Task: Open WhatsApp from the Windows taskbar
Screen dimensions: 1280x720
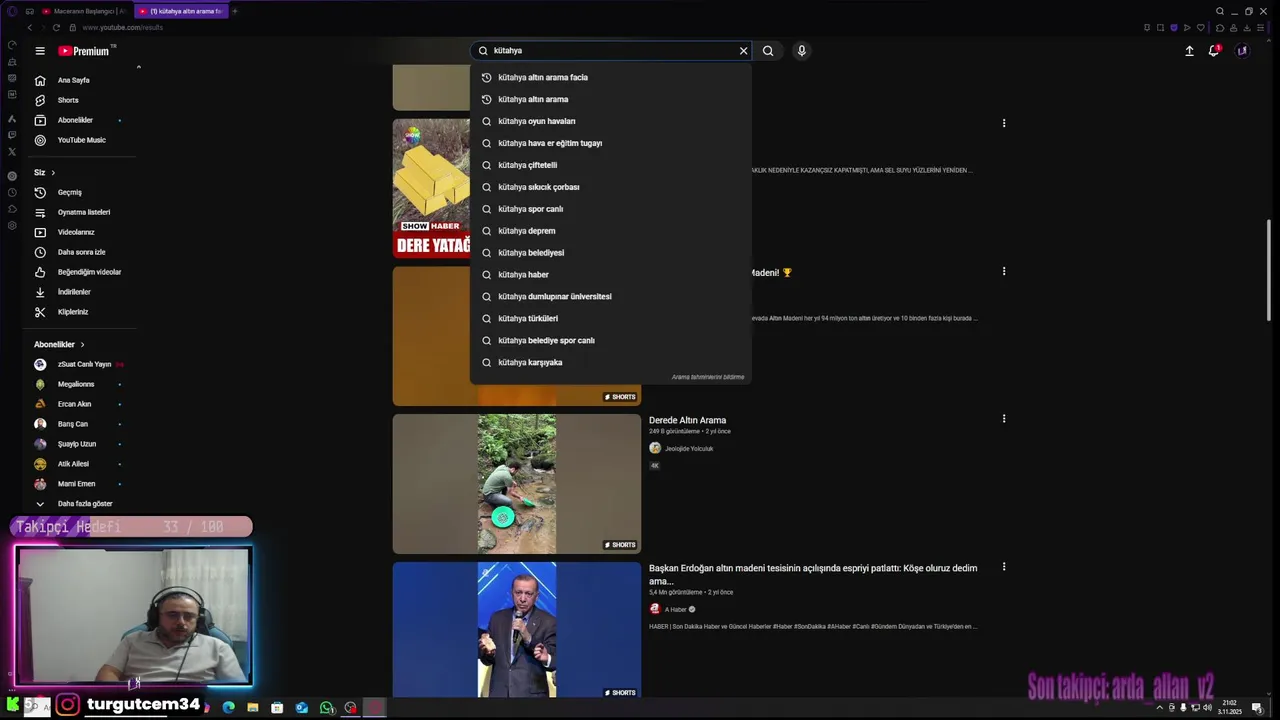Action: 327,708
